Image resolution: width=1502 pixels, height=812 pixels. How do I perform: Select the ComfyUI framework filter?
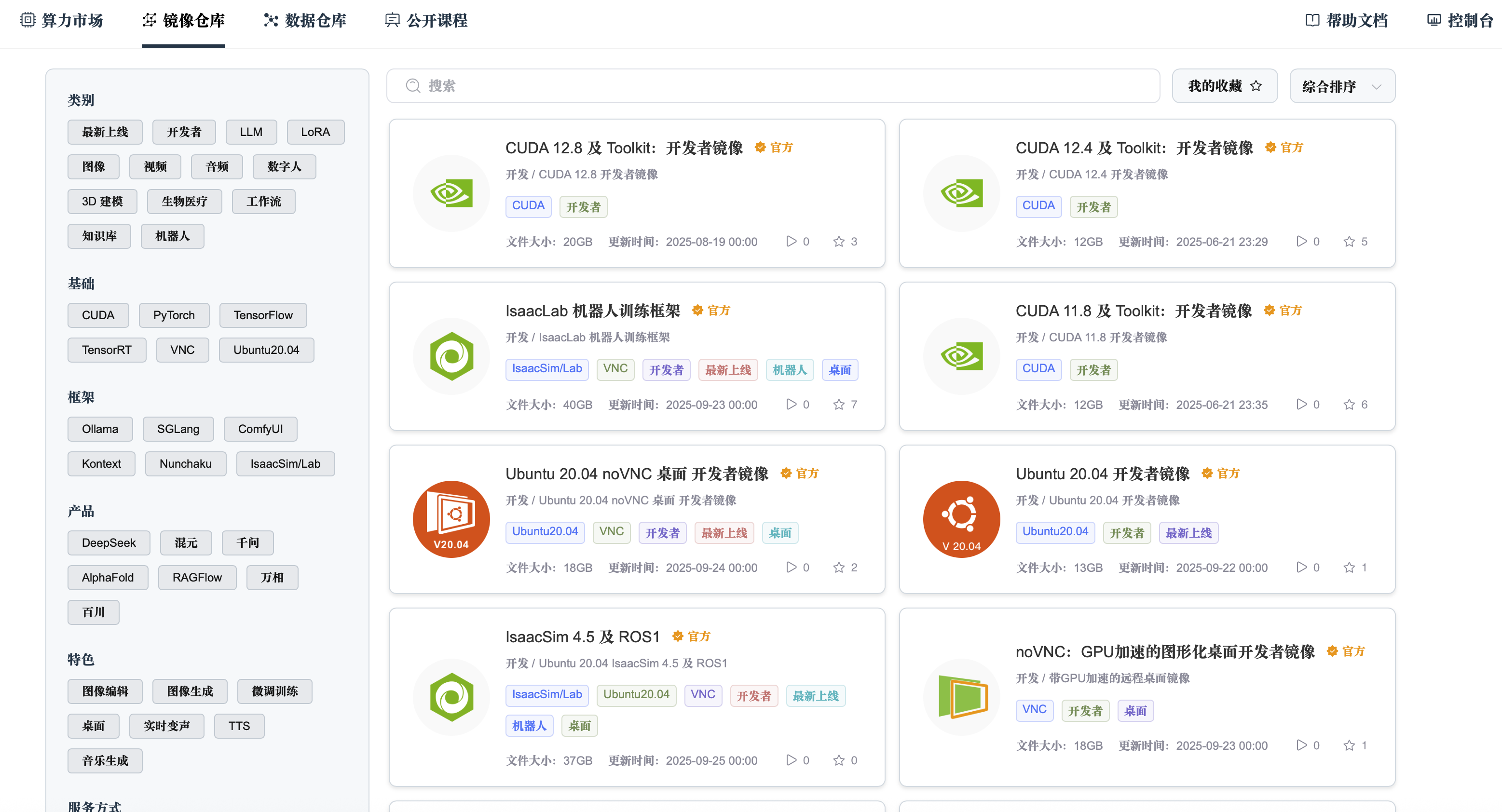point(260,429)
